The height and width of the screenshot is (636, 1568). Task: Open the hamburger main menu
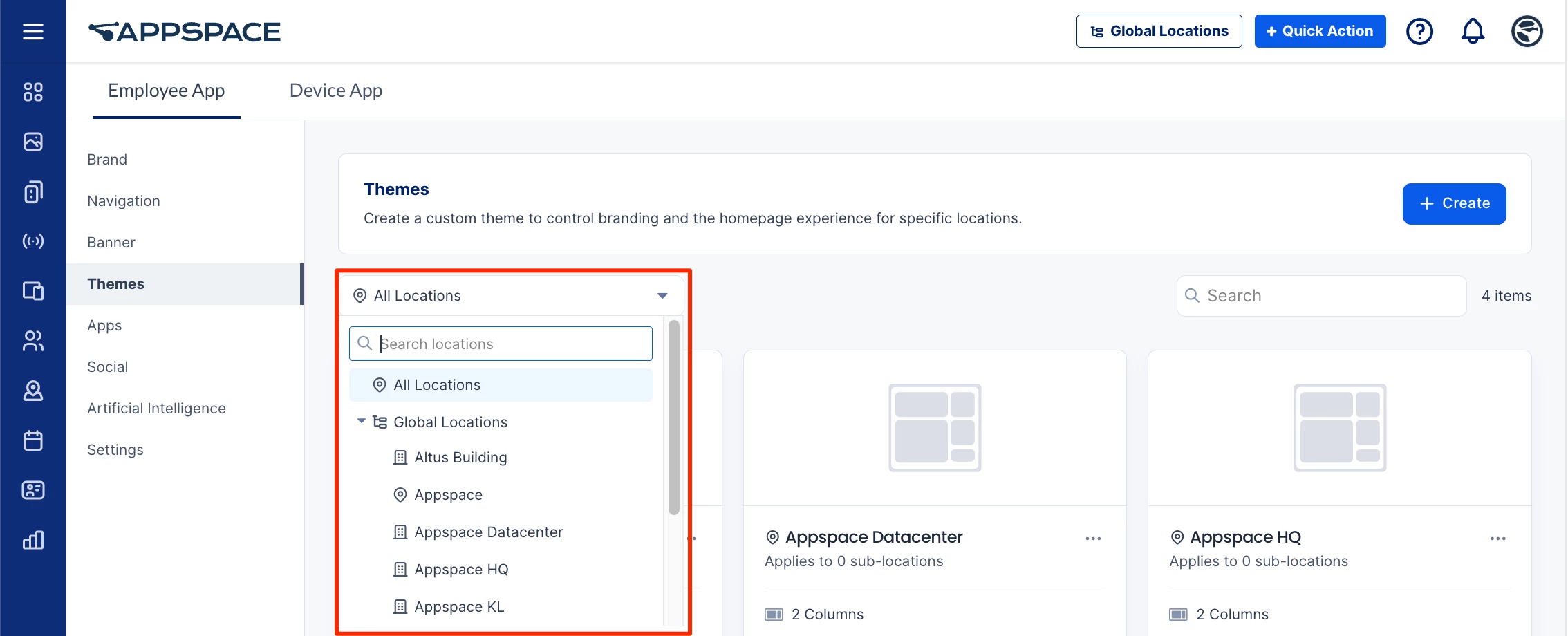coord(33,31)
